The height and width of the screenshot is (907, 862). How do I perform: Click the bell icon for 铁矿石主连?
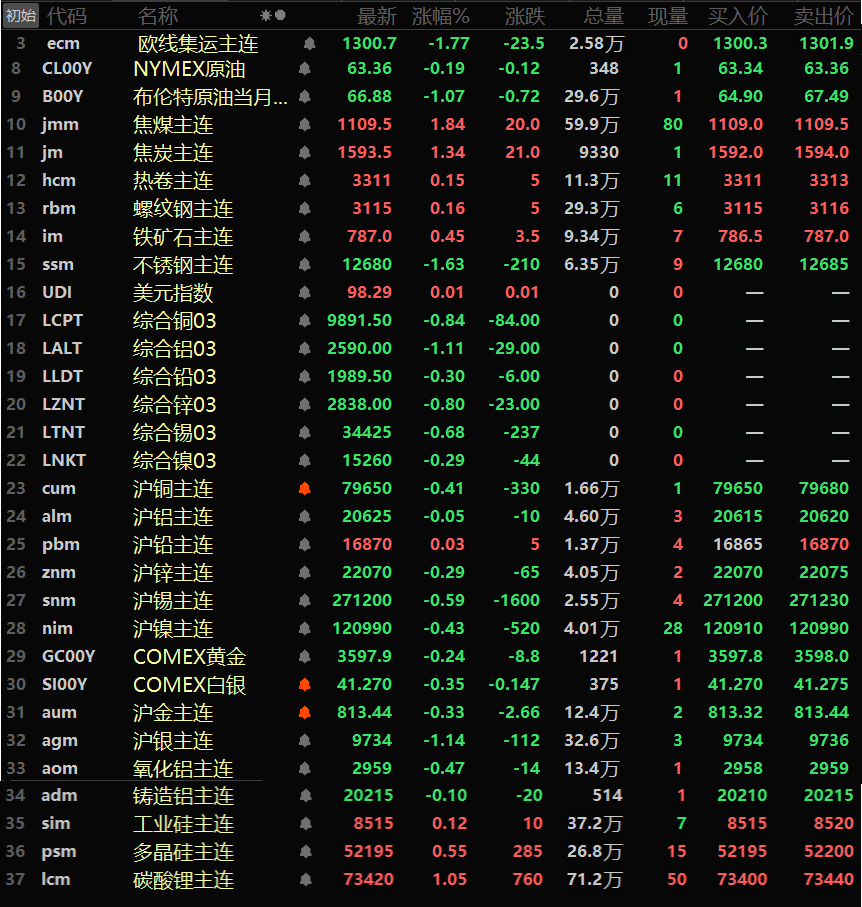click(x=304, y=237)
